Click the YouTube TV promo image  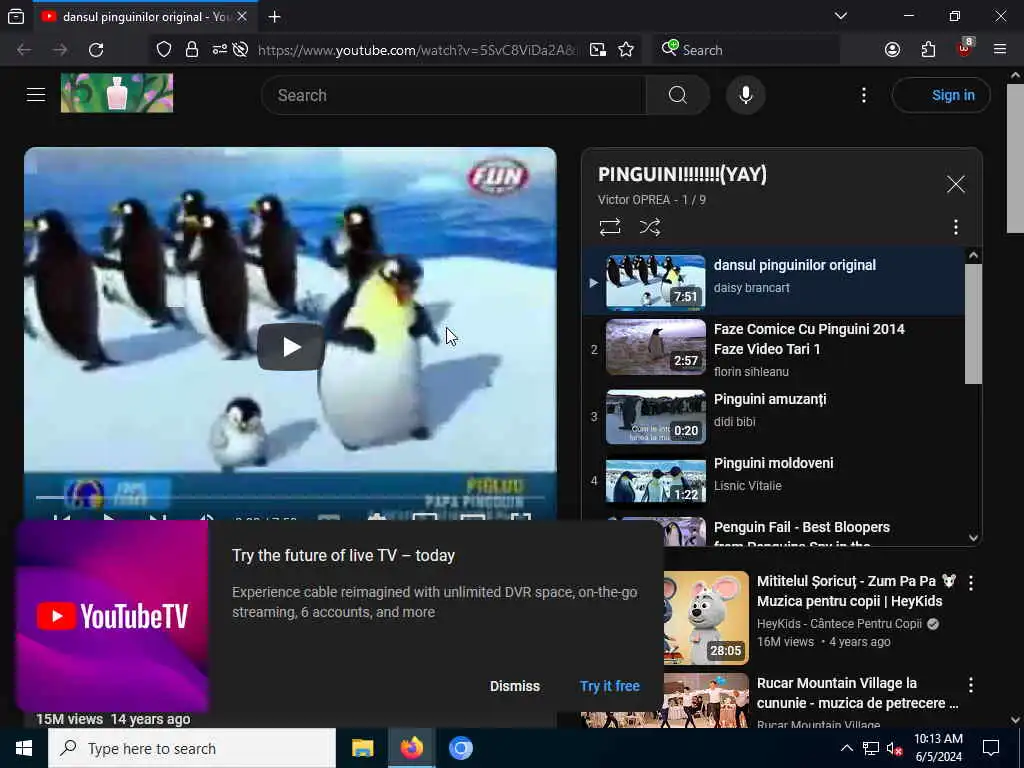[x=112, y=616]
